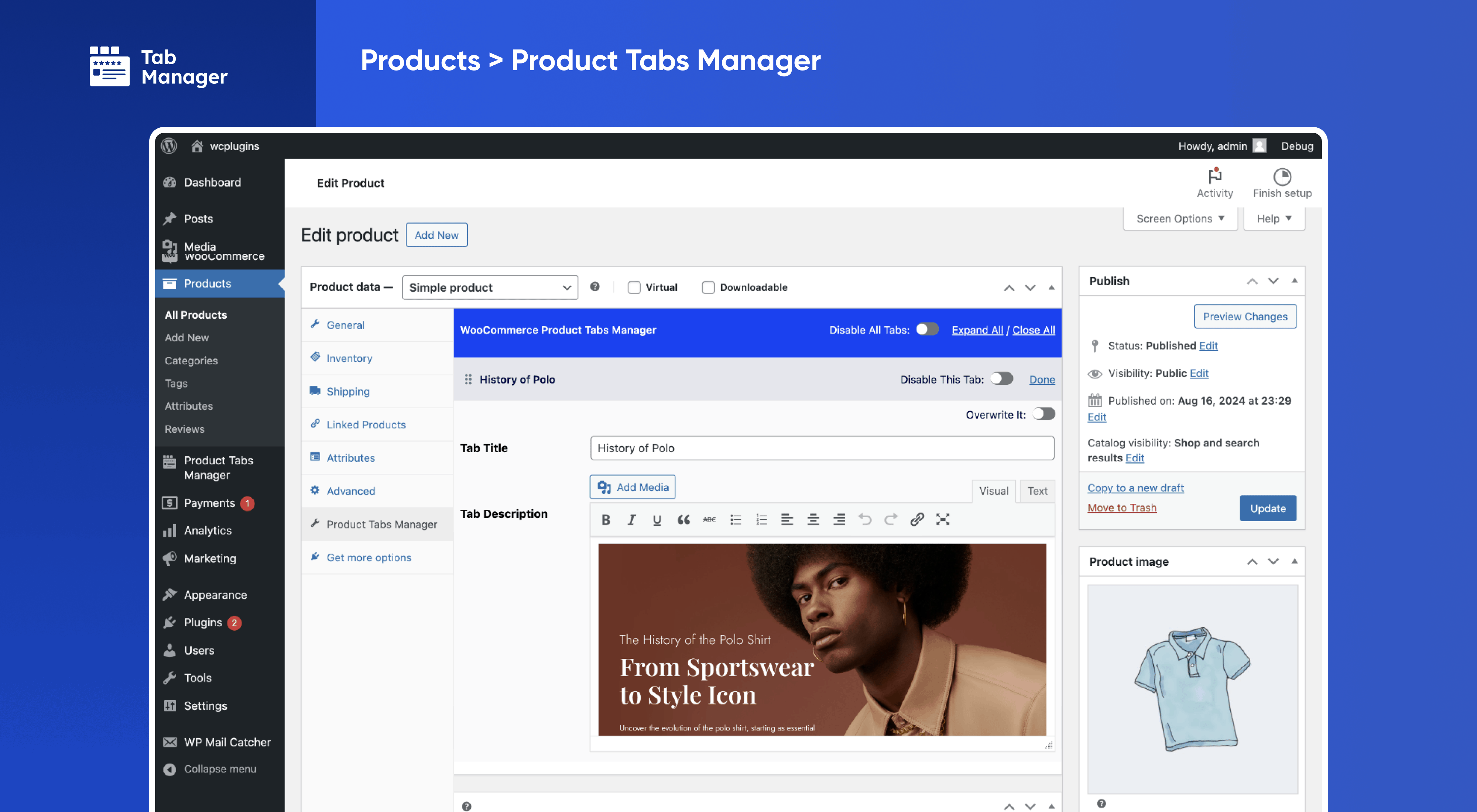The width and height of the screenshot is (1477, 812).
Task: Click the undo icon in editor toolbar
Action: tap(865, 520)
